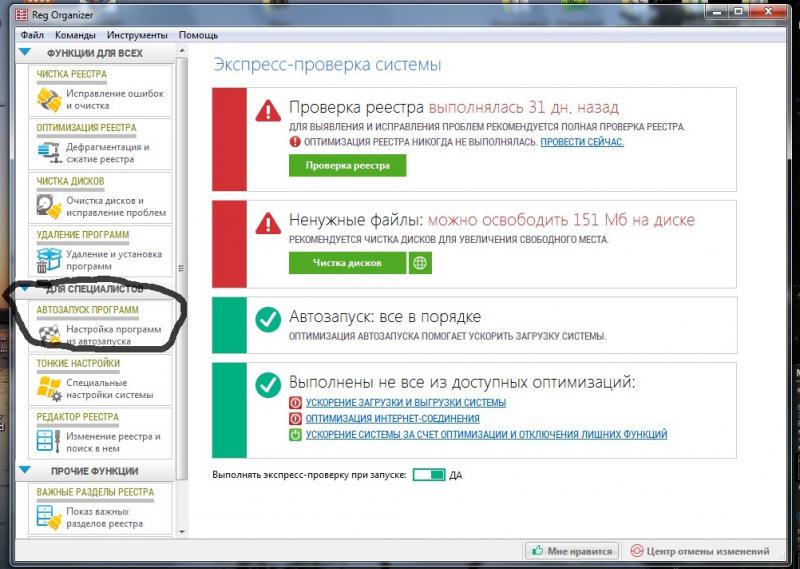Click the red exclamation icon by ОПТИМИЗАЦИЯ РЕЕСТРА
The image size is (800, 569).
(x=295, y=141)
